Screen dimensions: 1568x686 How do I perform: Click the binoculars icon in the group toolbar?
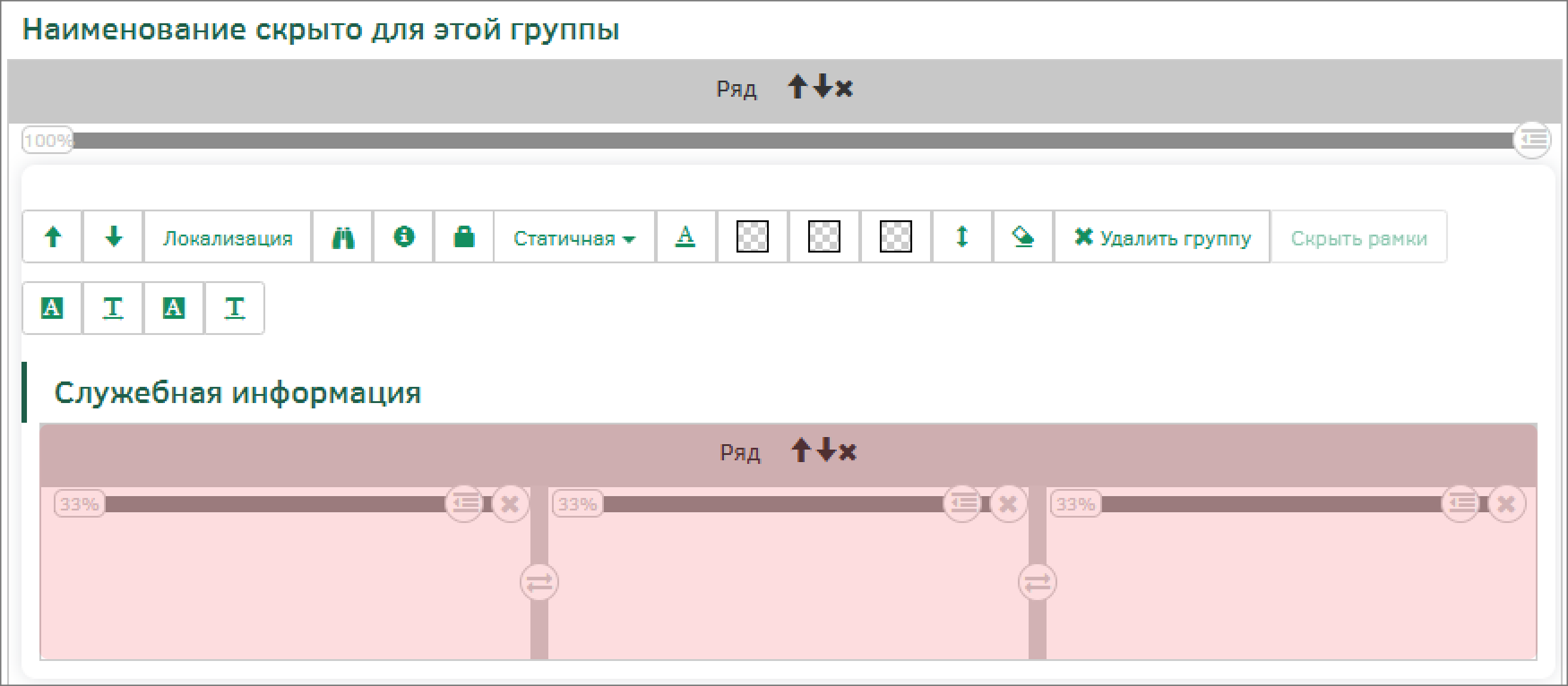coord(342,237)
